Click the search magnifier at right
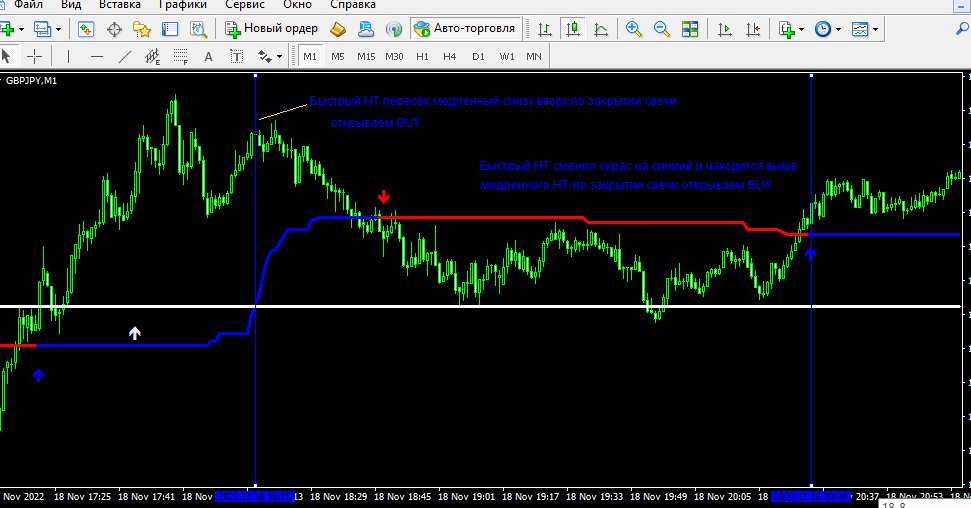Image resolution: width=971 pixels, height=508 pixels. pos(962,28)
